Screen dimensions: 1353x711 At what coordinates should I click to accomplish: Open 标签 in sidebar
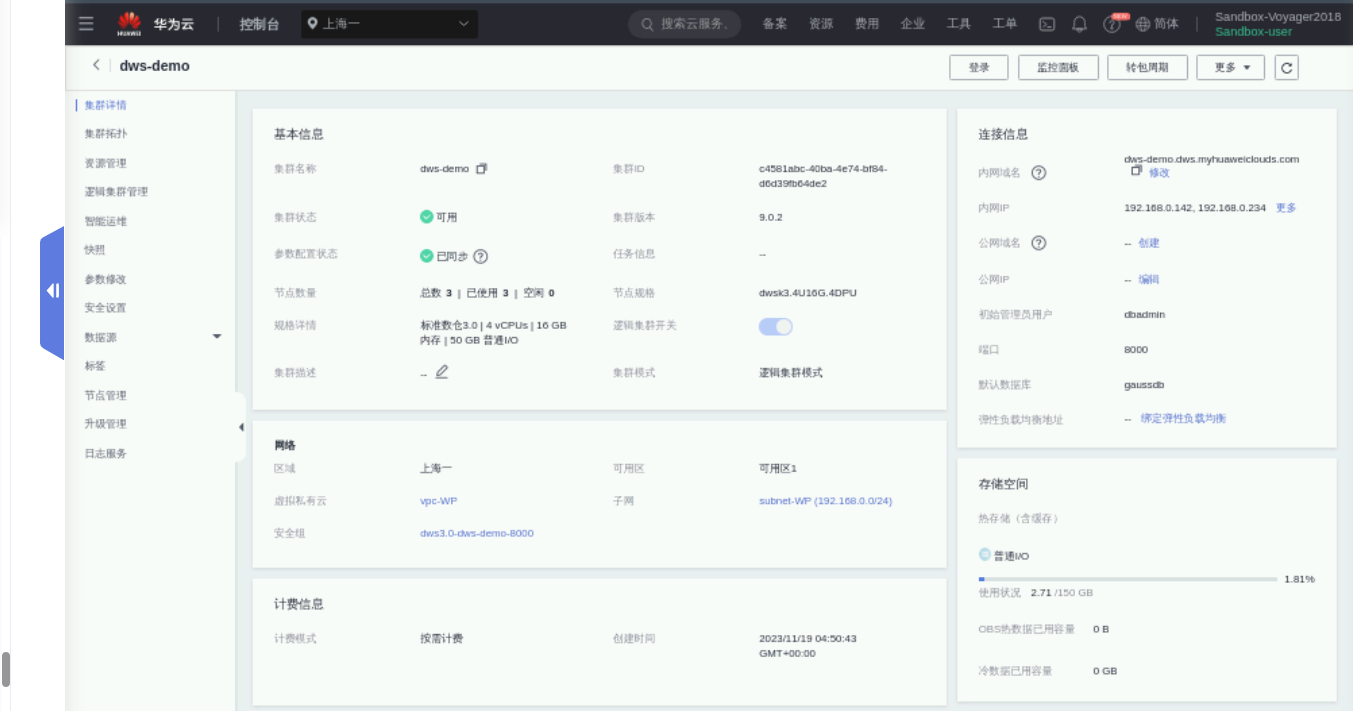[95, 366]
